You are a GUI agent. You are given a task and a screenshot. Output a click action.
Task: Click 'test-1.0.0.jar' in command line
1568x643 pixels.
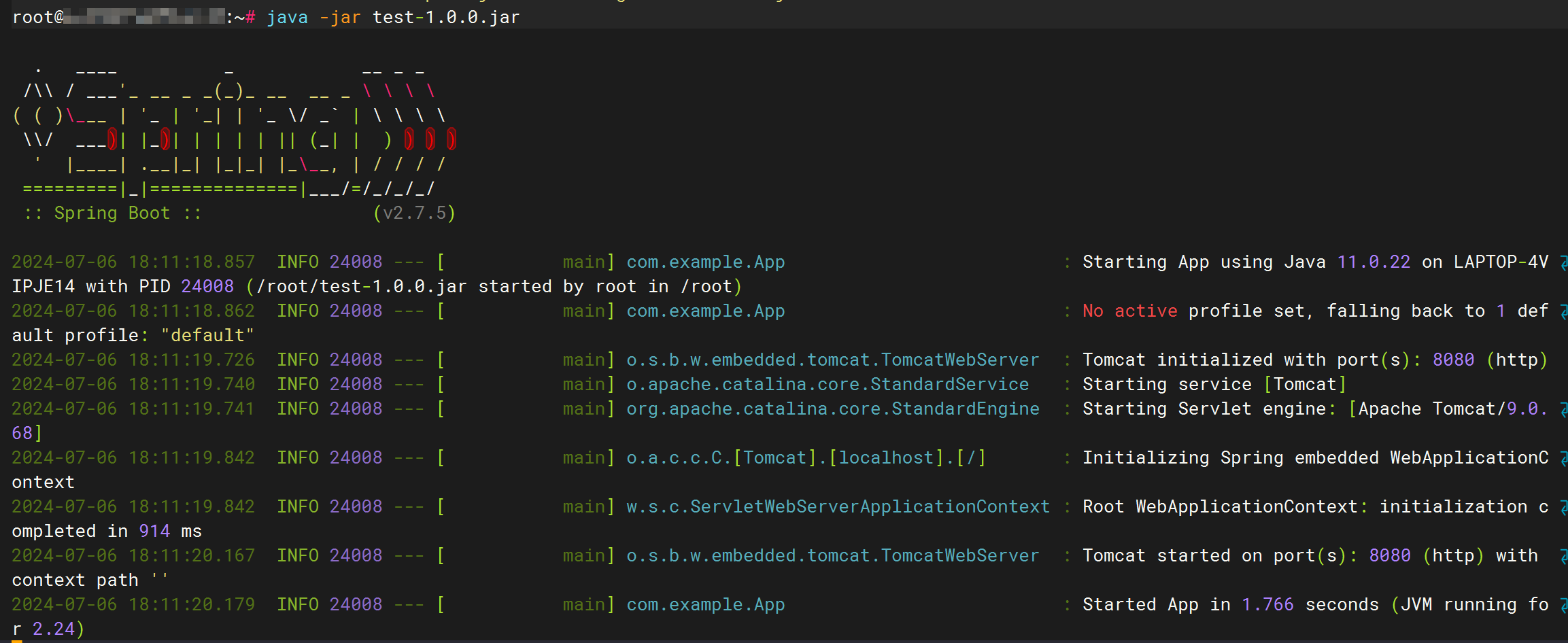(x=446, y=17)
